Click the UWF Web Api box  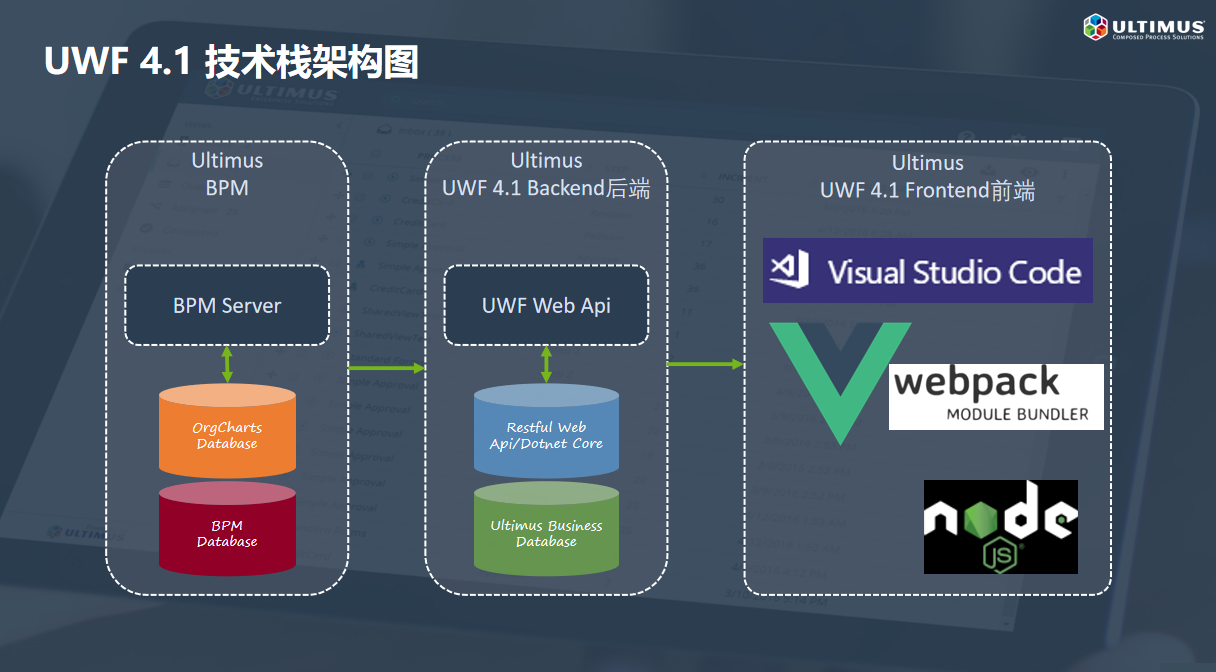pos(546,306)
